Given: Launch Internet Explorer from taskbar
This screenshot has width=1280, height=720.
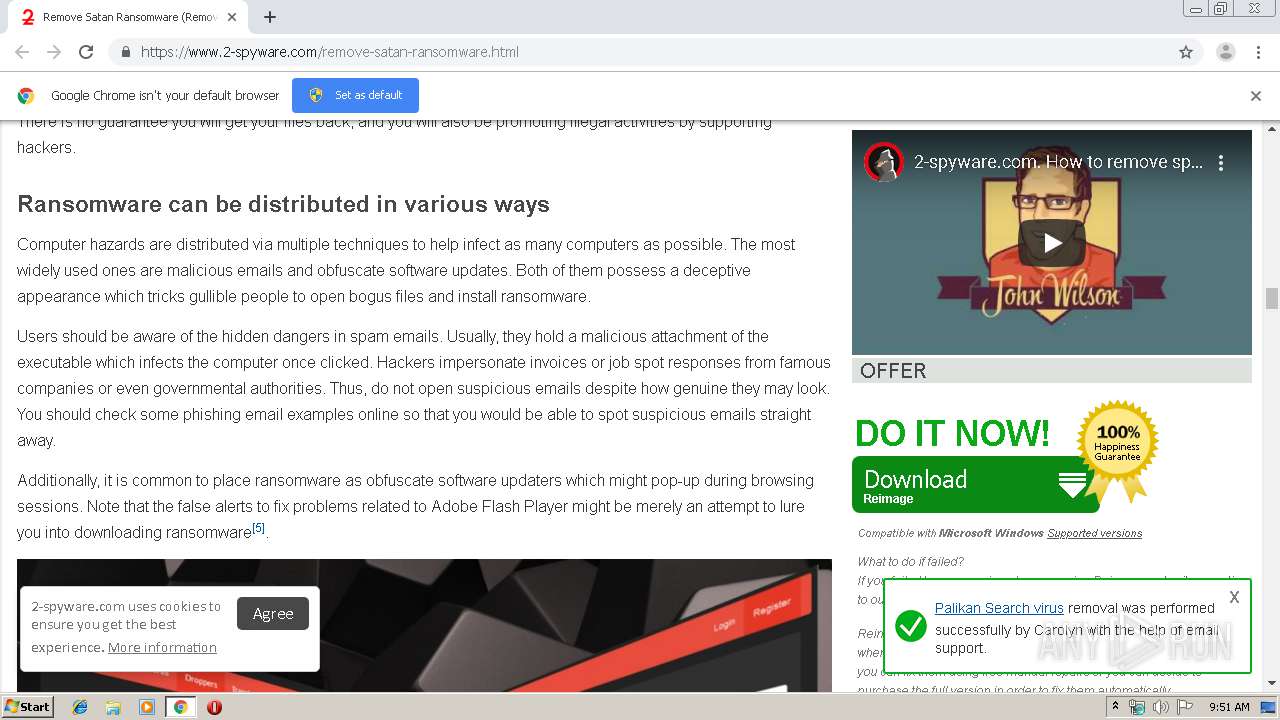Looking at the screenshot, I should pyautogui.click(x=80, y=707).
